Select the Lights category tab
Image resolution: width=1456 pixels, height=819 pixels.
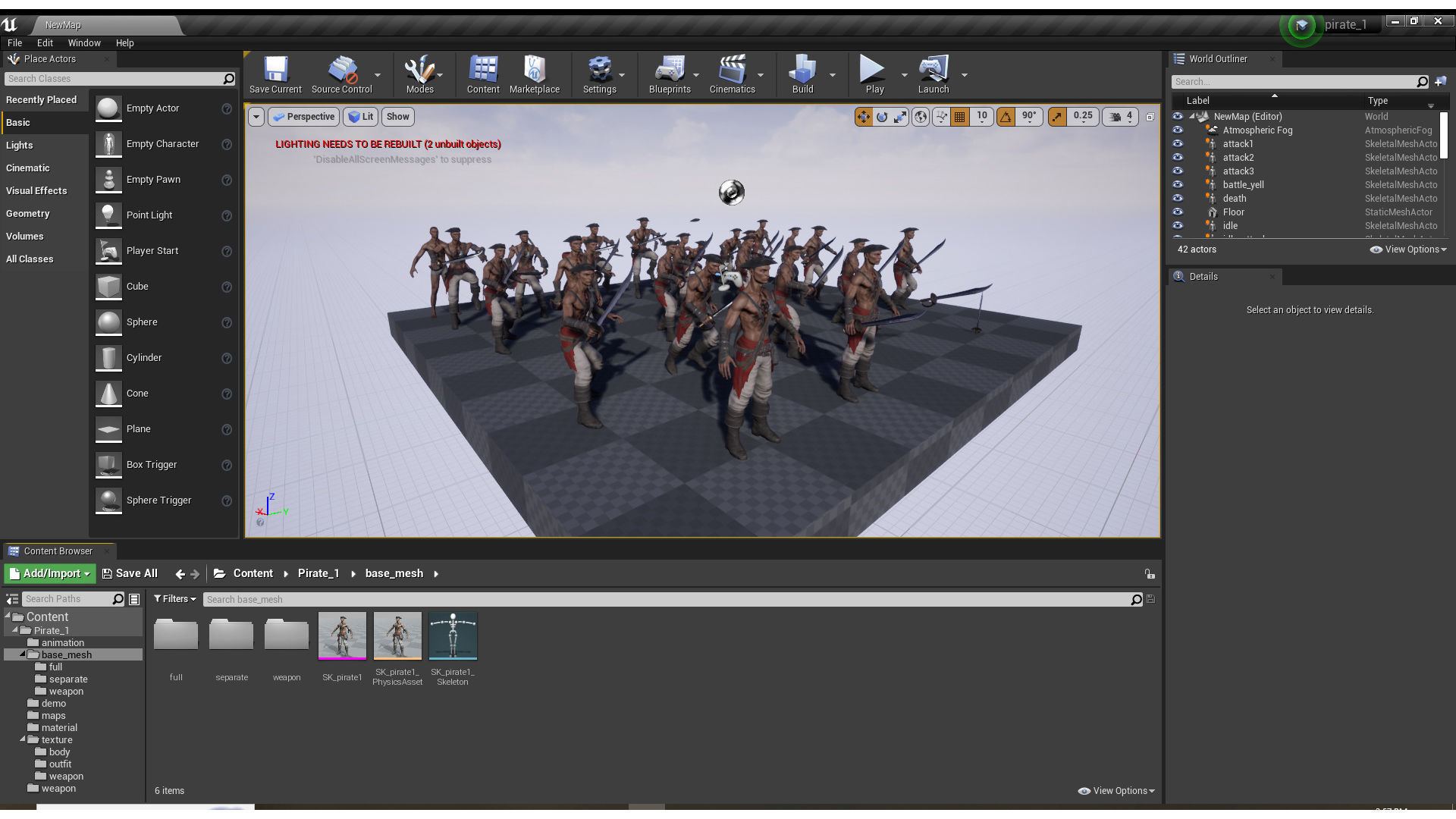pos(20,146)
